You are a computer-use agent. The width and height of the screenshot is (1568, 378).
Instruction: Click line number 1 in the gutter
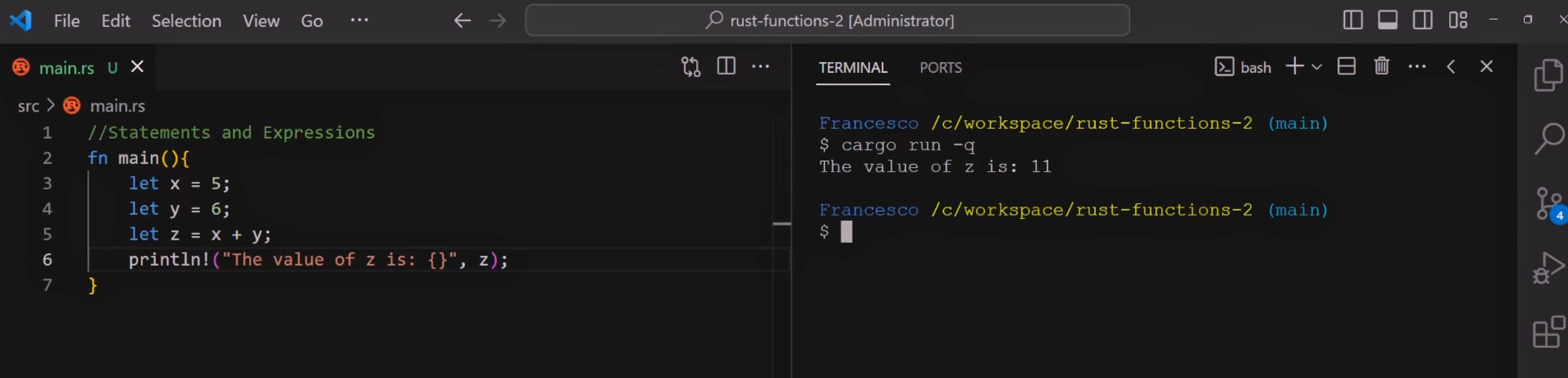pyautogui.click(x=47, y=132)
